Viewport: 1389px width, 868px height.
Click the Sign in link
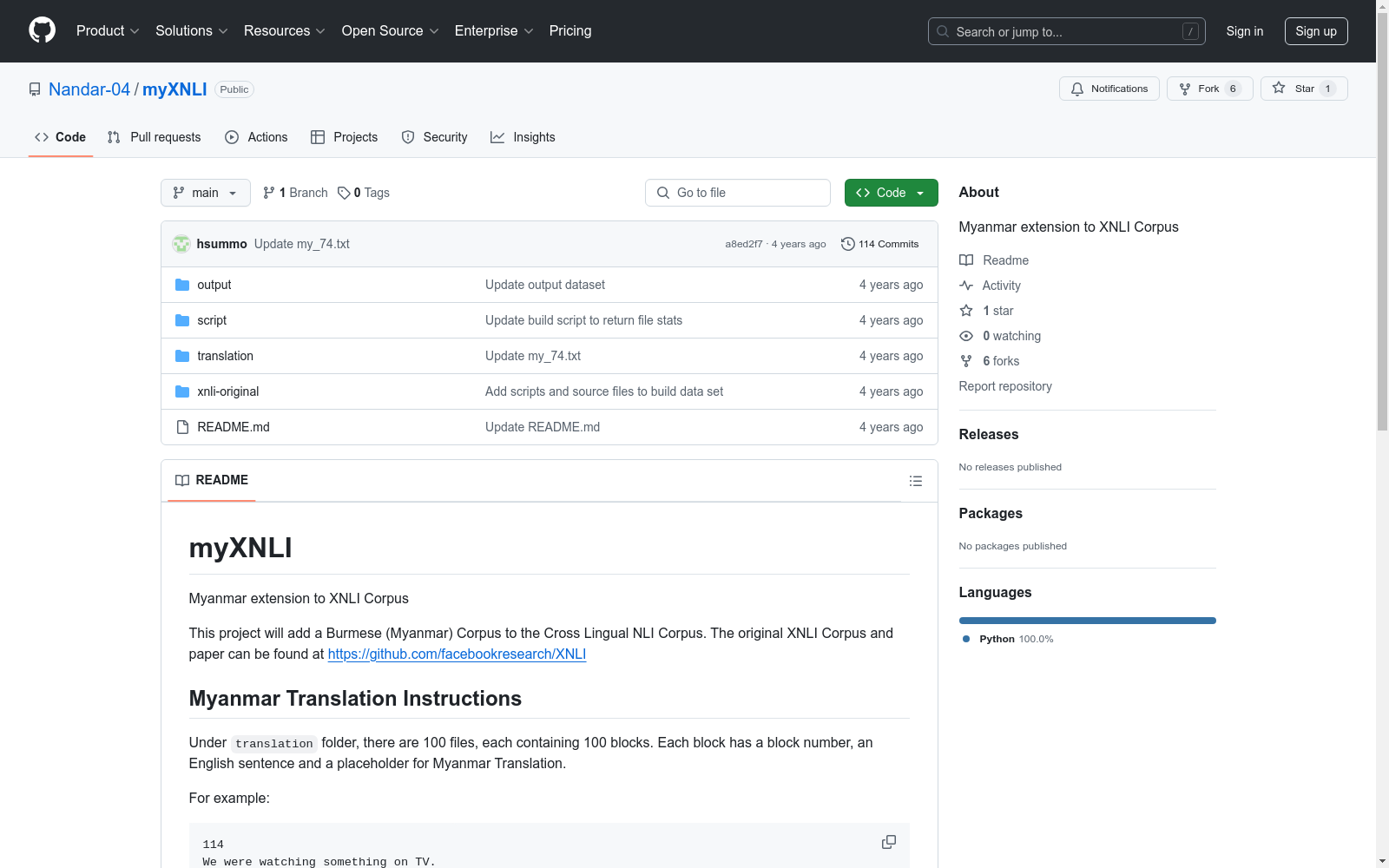tap(1245, 31)
